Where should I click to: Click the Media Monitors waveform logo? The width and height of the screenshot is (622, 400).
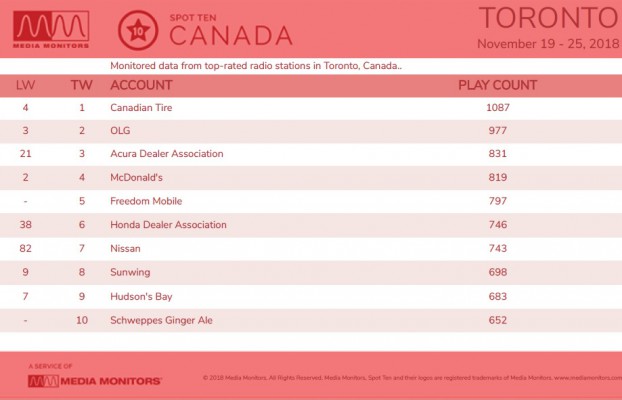click(51, 30)
